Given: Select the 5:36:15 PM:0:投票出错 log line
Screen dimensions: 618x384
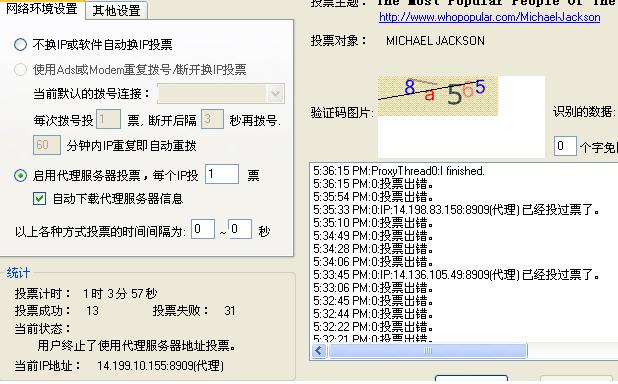Looking at the screenshot, I should tap(373, 184).
